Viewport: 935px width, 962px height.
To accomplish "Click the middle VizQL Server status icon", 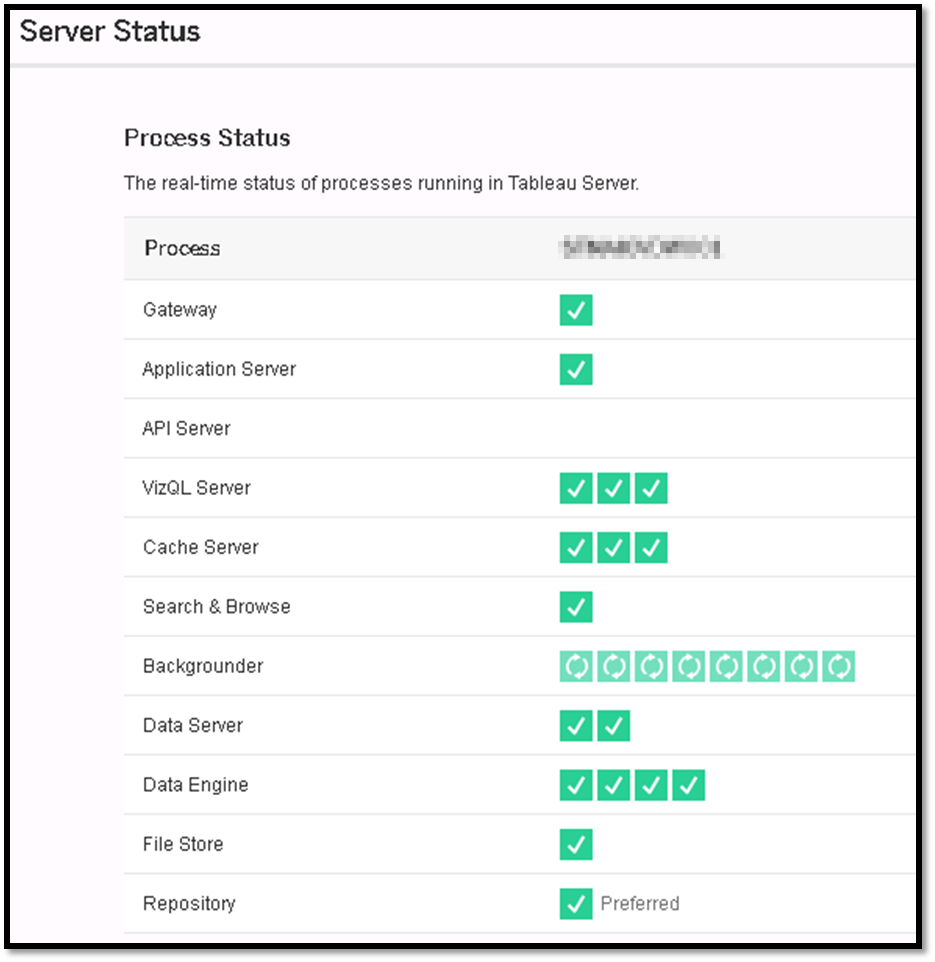I will (613, 488).
